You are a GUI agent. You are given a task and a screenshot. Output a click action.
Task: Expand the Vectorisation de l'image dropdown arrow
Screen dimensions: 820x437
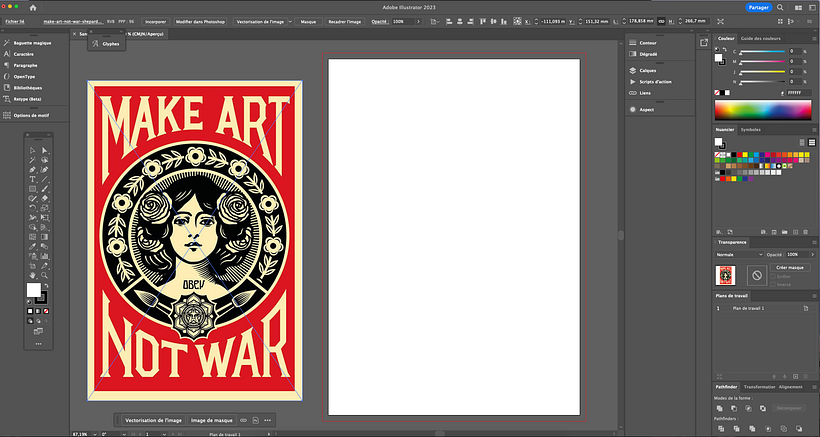pyautogui.click(x=292, y=20)
